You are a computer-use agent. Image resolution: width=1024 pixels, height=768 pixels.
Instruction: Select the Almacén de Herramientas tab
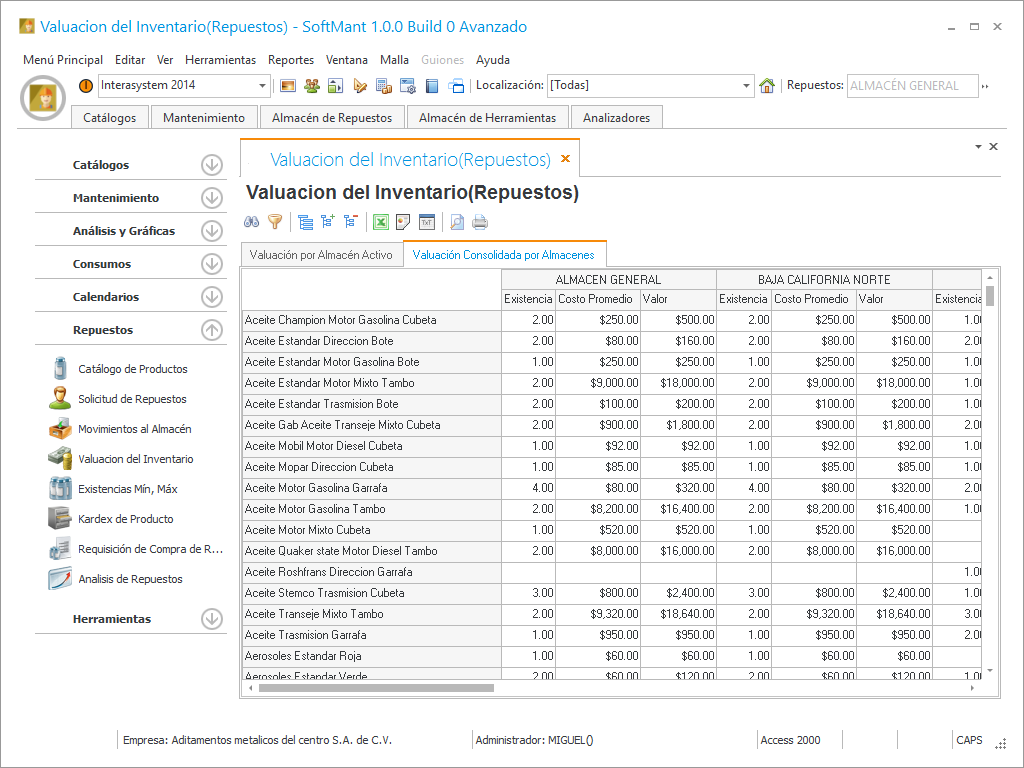[487, 118]
